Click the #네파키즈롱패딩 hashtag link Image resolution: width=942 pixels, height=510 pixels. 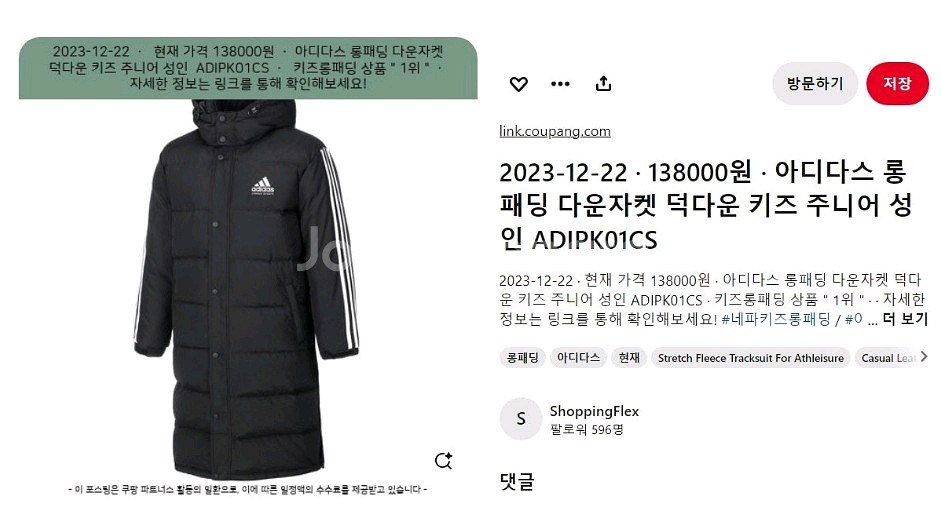pos(776,319)
